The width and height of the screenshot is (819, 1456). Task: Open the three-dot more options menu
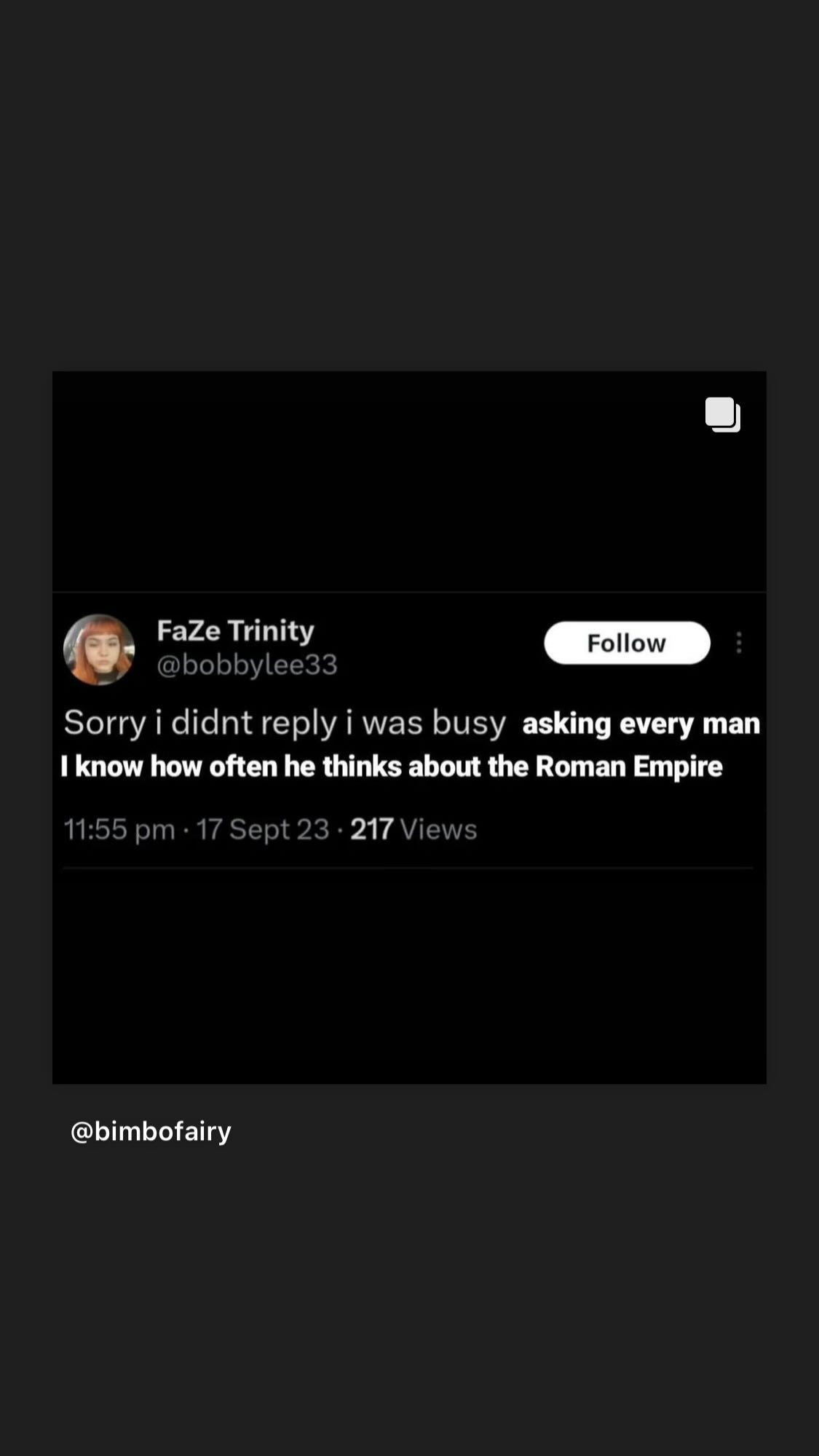(739, 643)
